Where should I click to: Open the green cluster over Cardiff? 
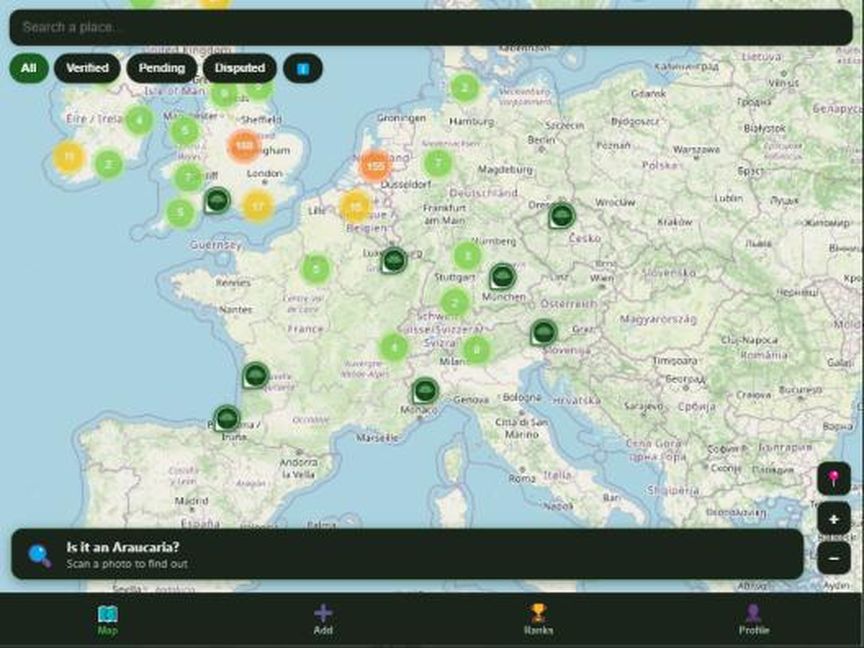(x=188, y=177)
